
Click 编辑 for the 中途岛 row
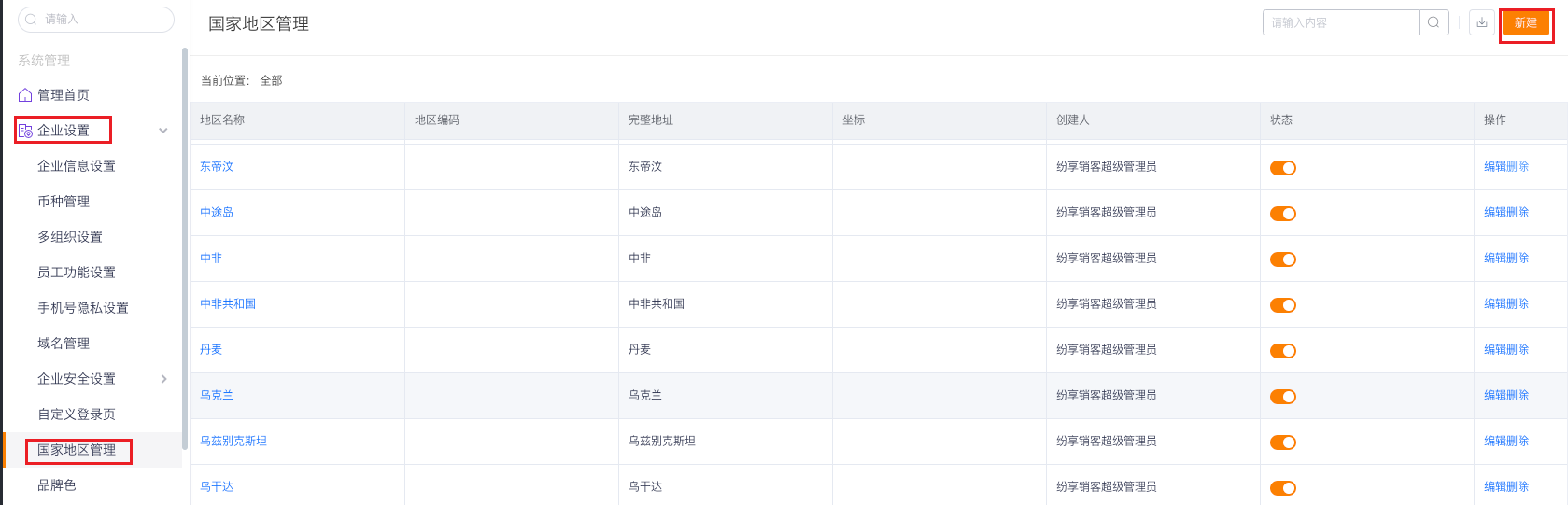pos(1495,212)
